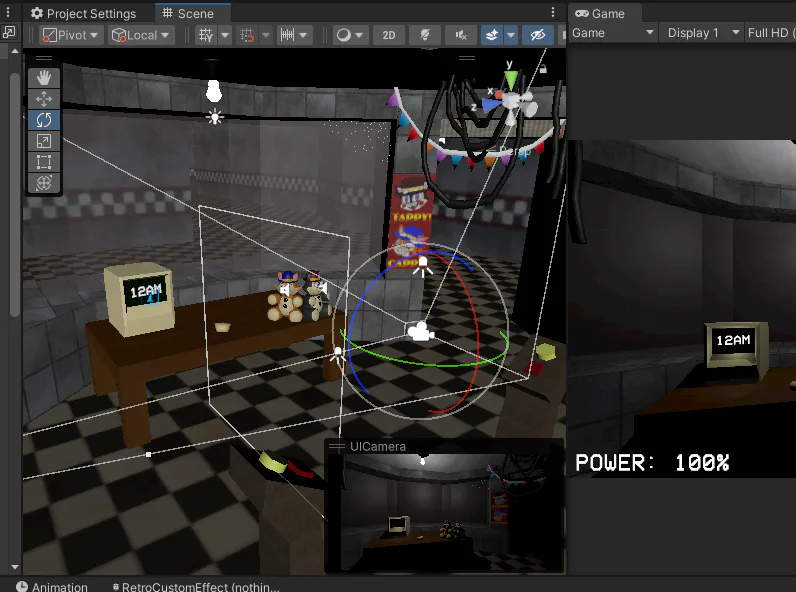Select the light bulb gizmo near ceiling
The image size is (796, 592).
point(214,91)
